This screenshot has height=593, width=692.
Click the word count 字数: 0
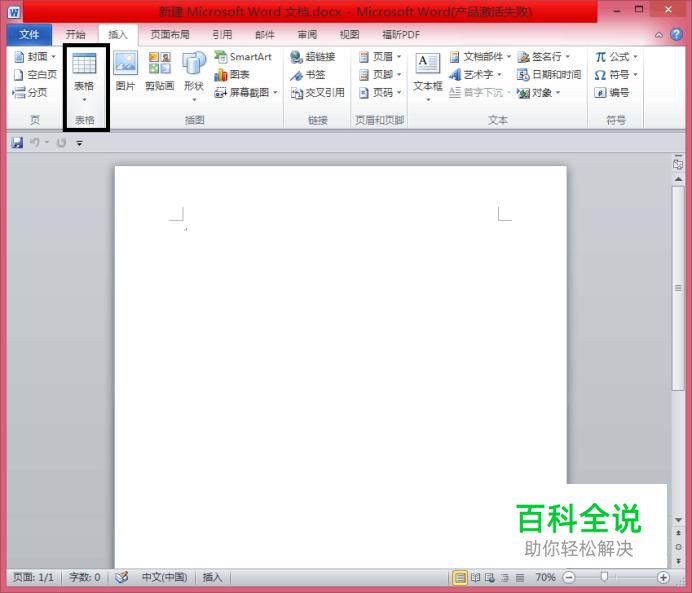click(x=85, y=577)
